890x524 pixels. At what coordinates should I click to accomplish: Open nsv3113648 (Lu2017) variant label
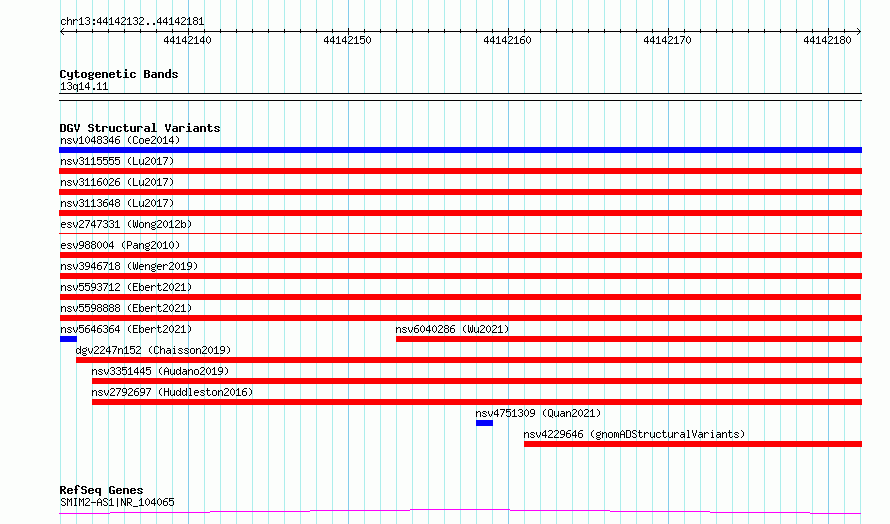click(x=117, y=203)
